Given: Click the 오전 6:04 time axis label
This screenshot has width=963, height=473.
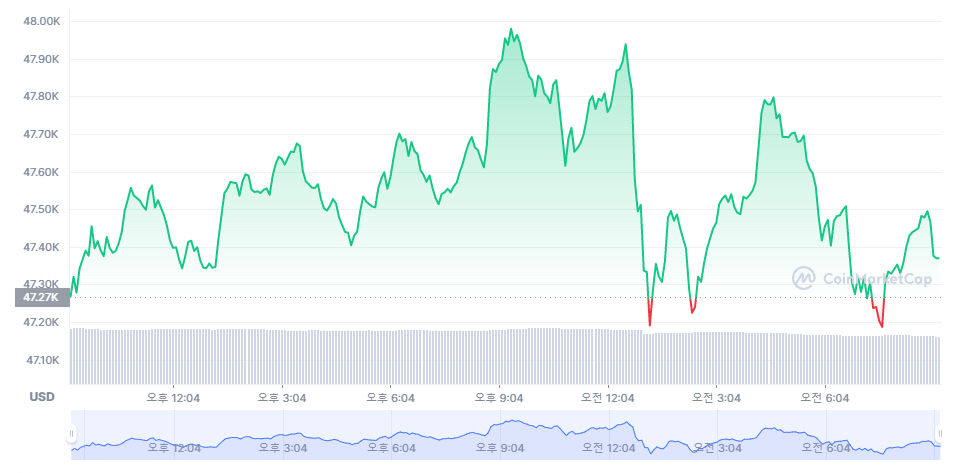Looking at the screenshot, I should [x=824, y=397].
